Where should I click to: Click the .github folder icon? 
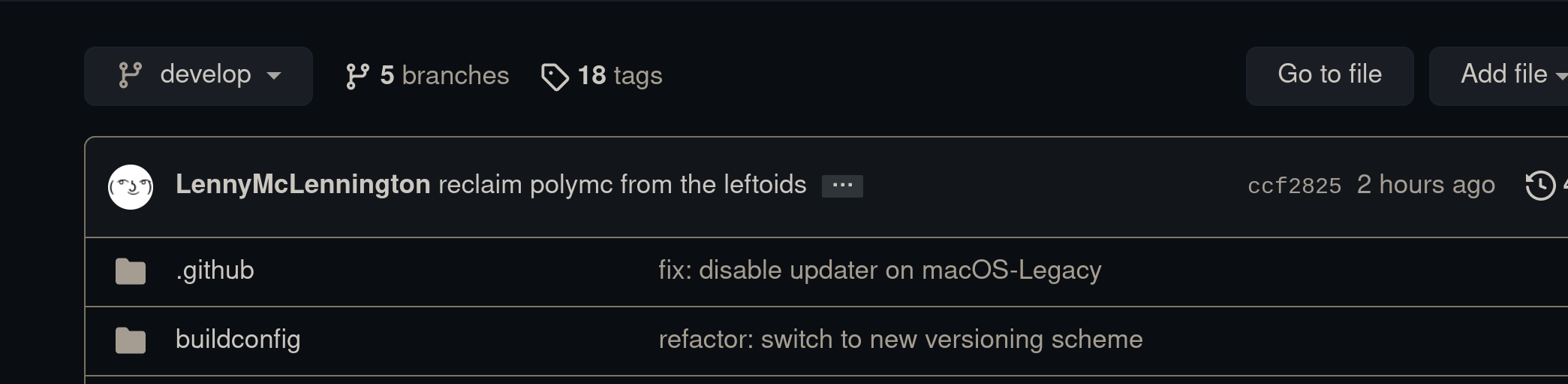click(131, 271)
